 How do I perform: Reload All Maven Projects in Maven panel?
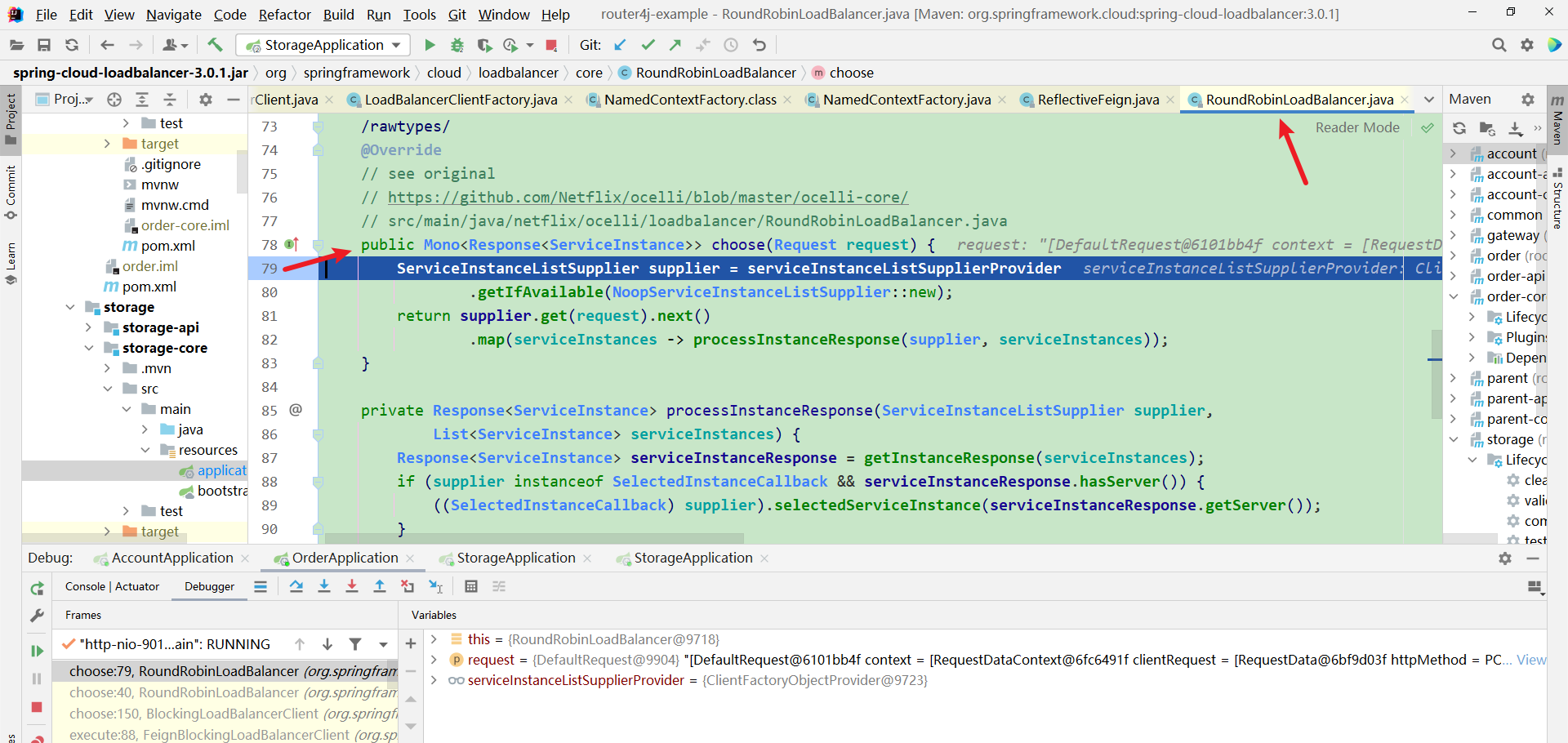1459,128
